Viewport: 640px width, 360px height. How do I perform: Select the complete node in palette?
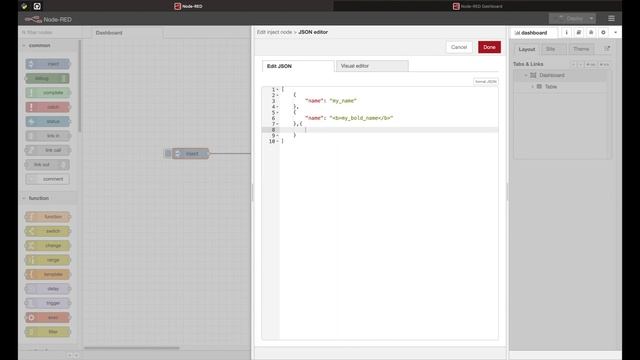point(48,93)
